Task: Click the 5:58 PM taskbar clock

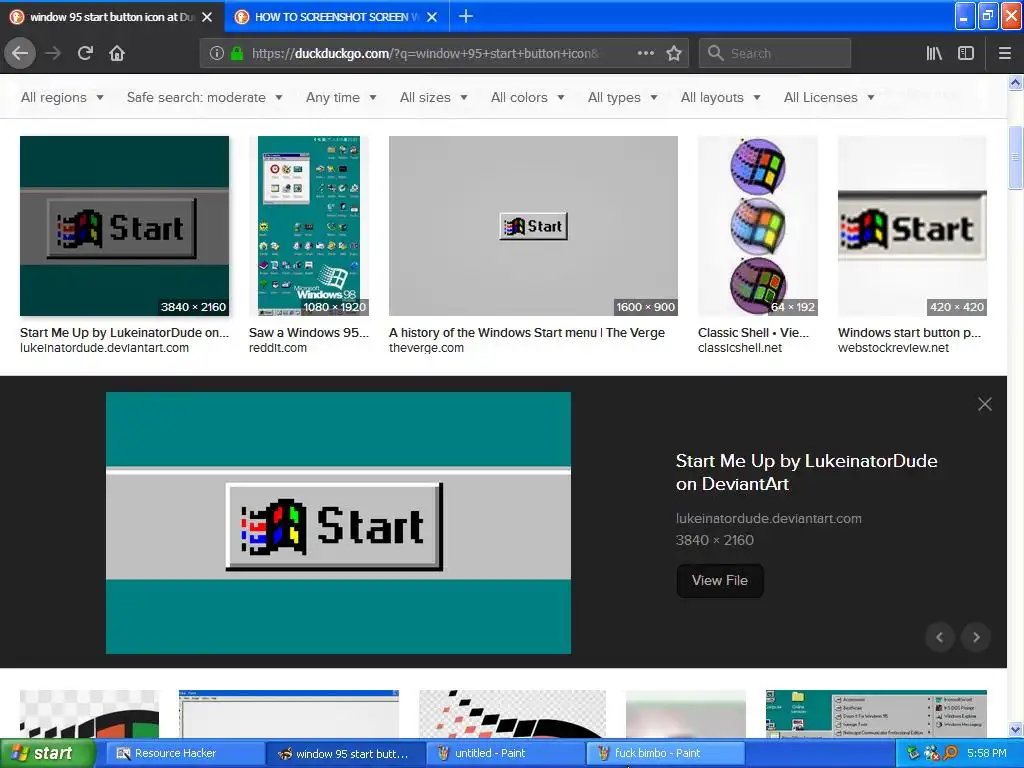Action: [x=986, y=753]
